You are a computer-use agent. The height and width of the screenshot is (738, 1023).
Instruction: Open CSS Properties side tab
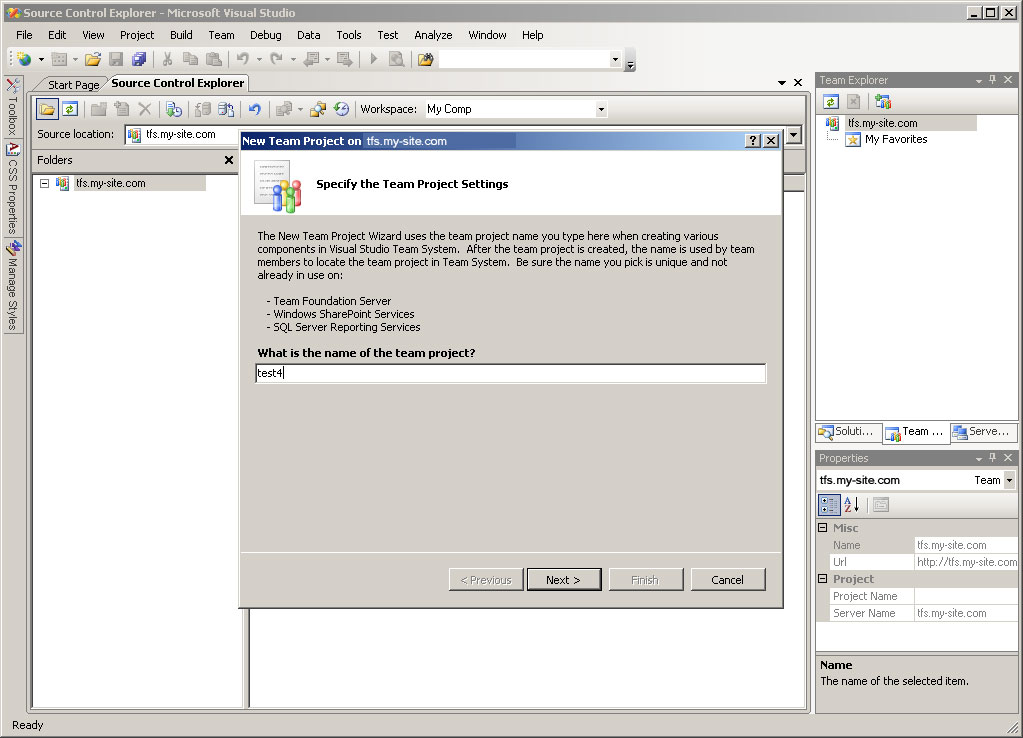(x=12, y=188)
